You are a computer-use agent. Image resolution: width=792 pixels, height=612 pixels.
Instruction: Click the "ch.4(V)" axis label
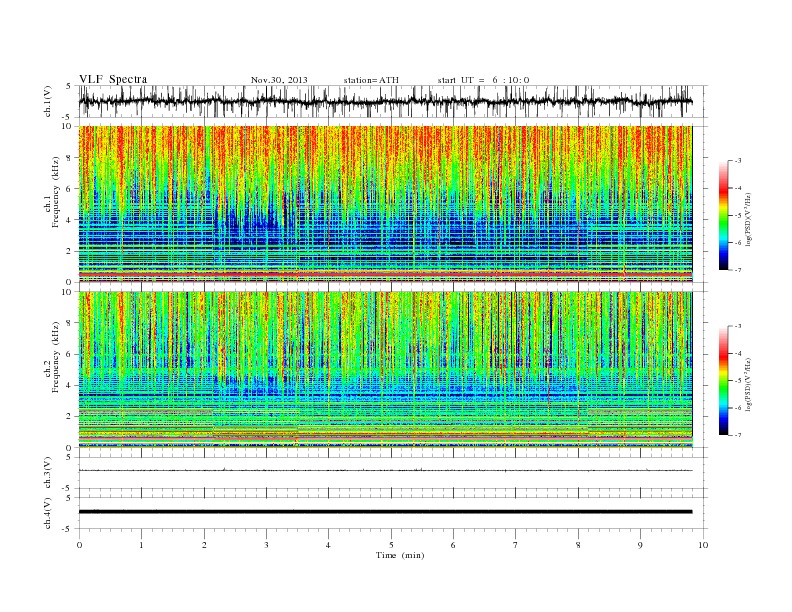(48, 513)
